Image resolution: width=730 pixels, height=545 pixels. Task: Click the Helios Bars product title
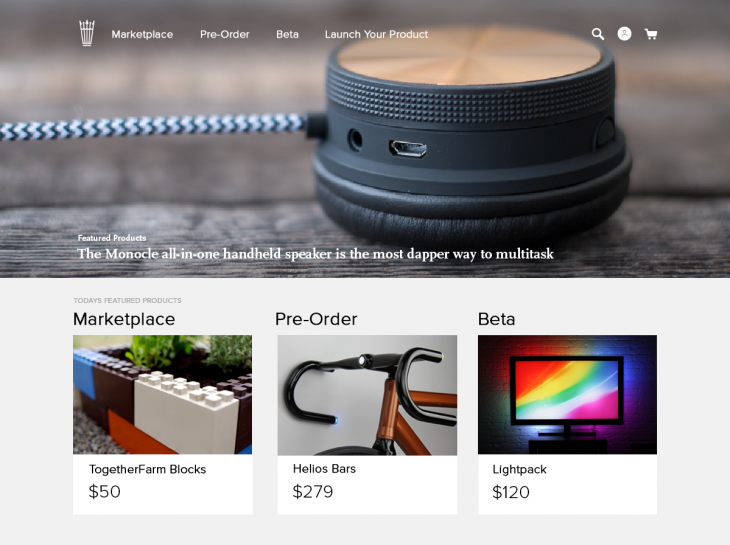click(324, 469)
